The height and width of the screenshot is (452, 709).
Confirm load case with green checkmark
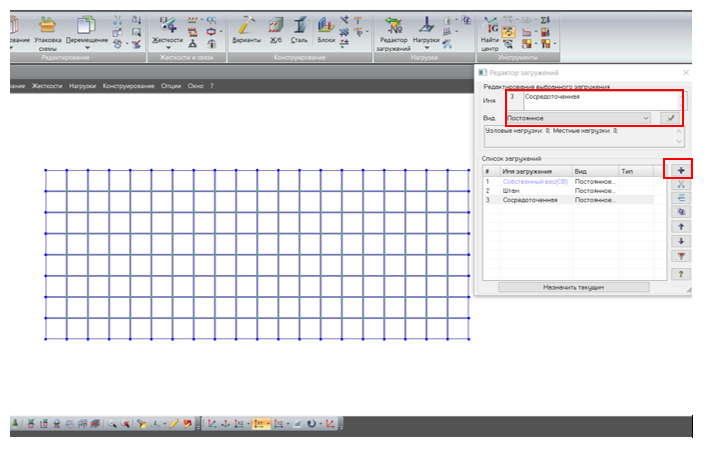coord(670,118)
